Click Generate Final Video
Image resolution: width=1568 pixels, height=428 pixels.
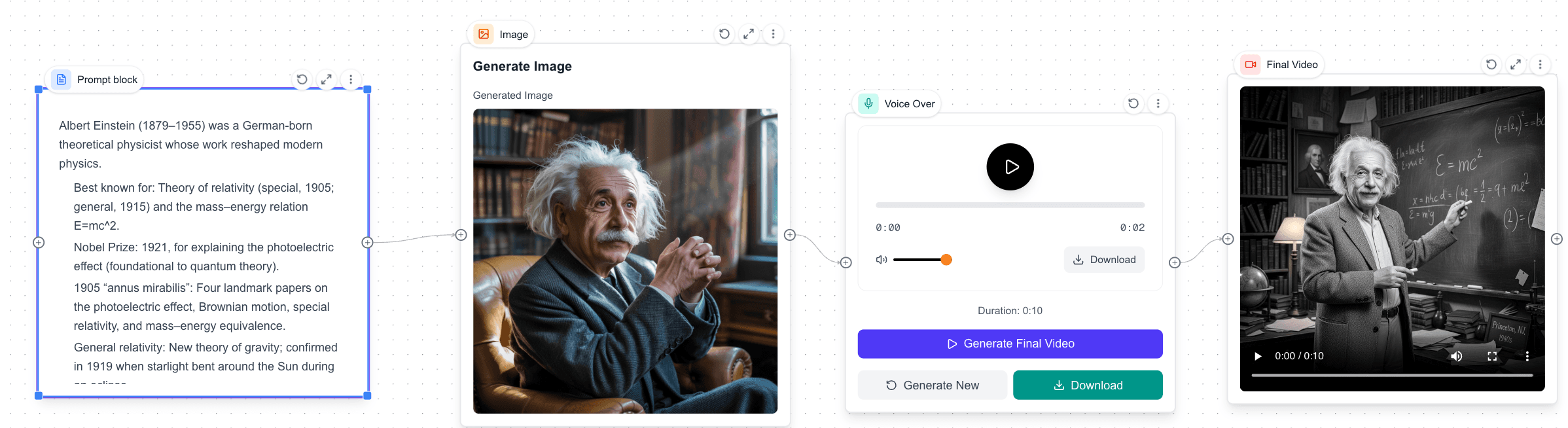pyautogui.click(x=1010, y=344)
